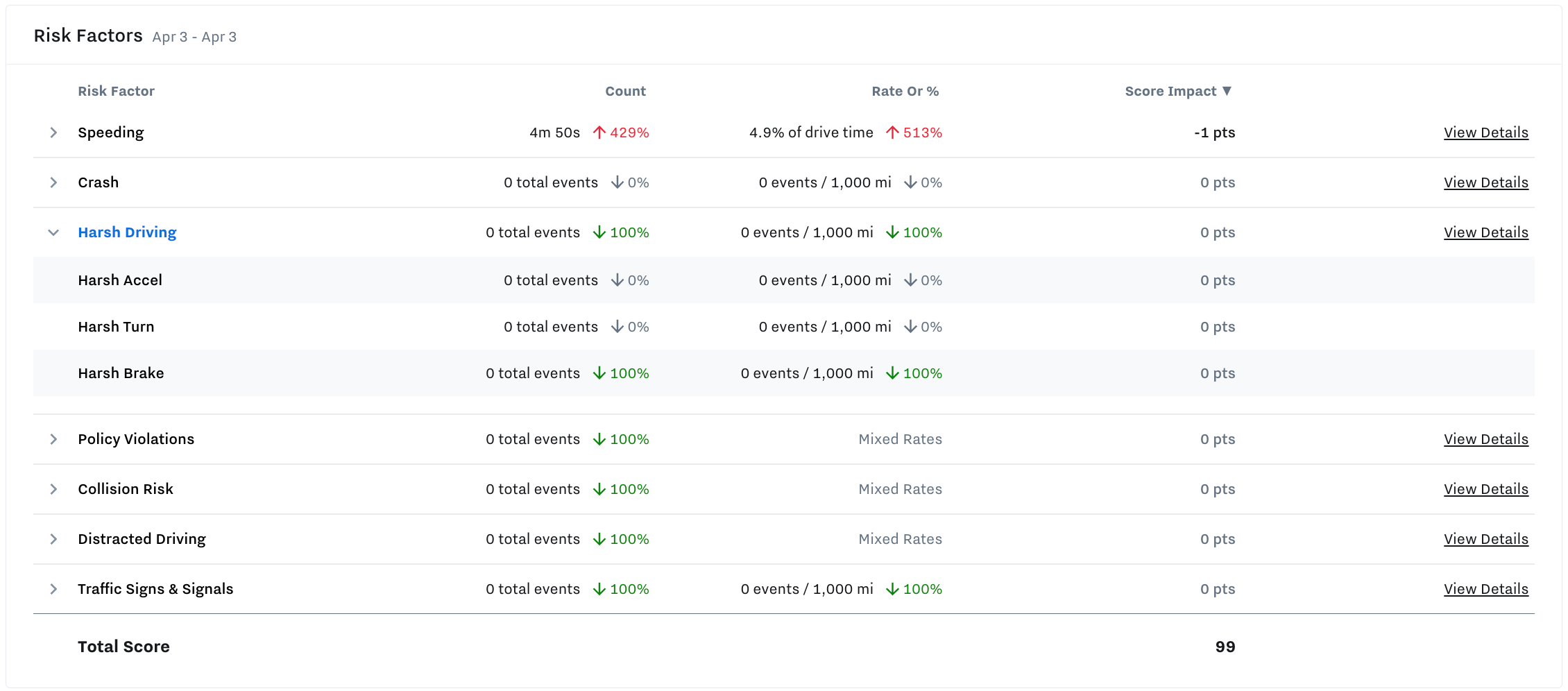This screenshot has height=691, width=1568.
Task: Click 0 events / 1,000 mi in Harsh Accel row
Action: (825, 280)
